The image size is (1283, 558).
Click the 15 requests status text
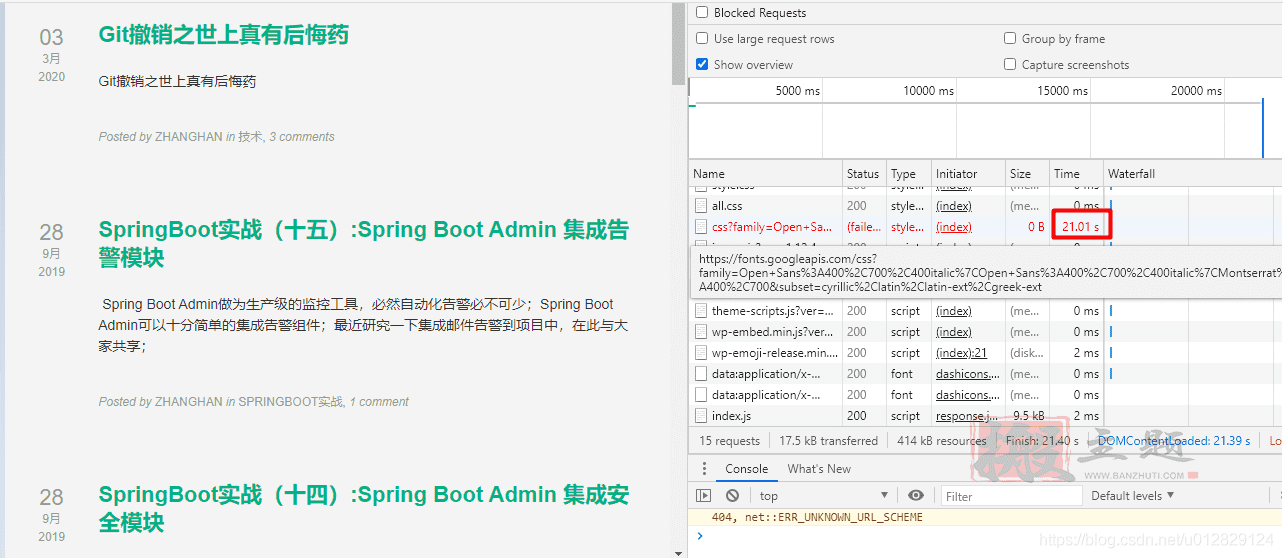(729, 441)
